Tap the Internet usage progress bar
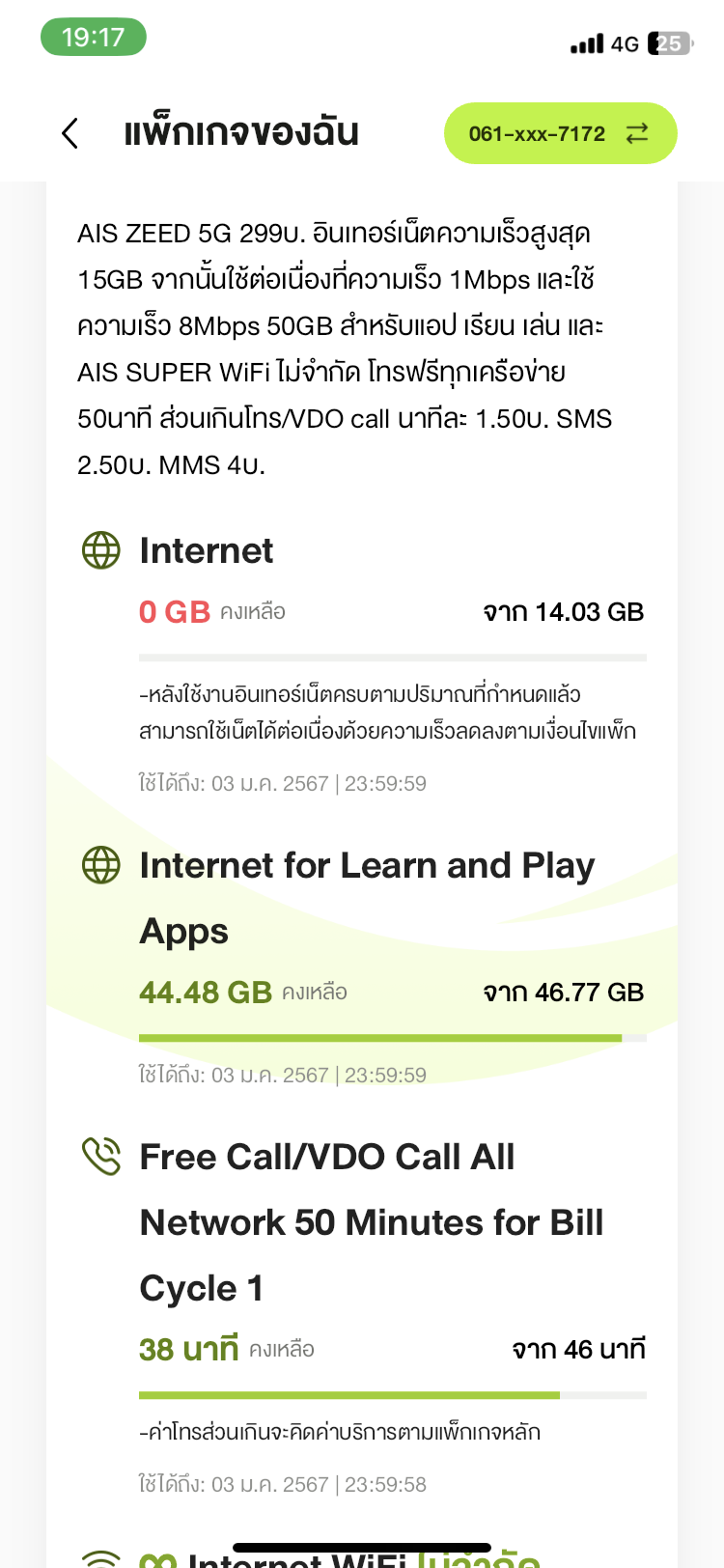This screenshot has height=1568, width=724. click(x=392, y=658)
